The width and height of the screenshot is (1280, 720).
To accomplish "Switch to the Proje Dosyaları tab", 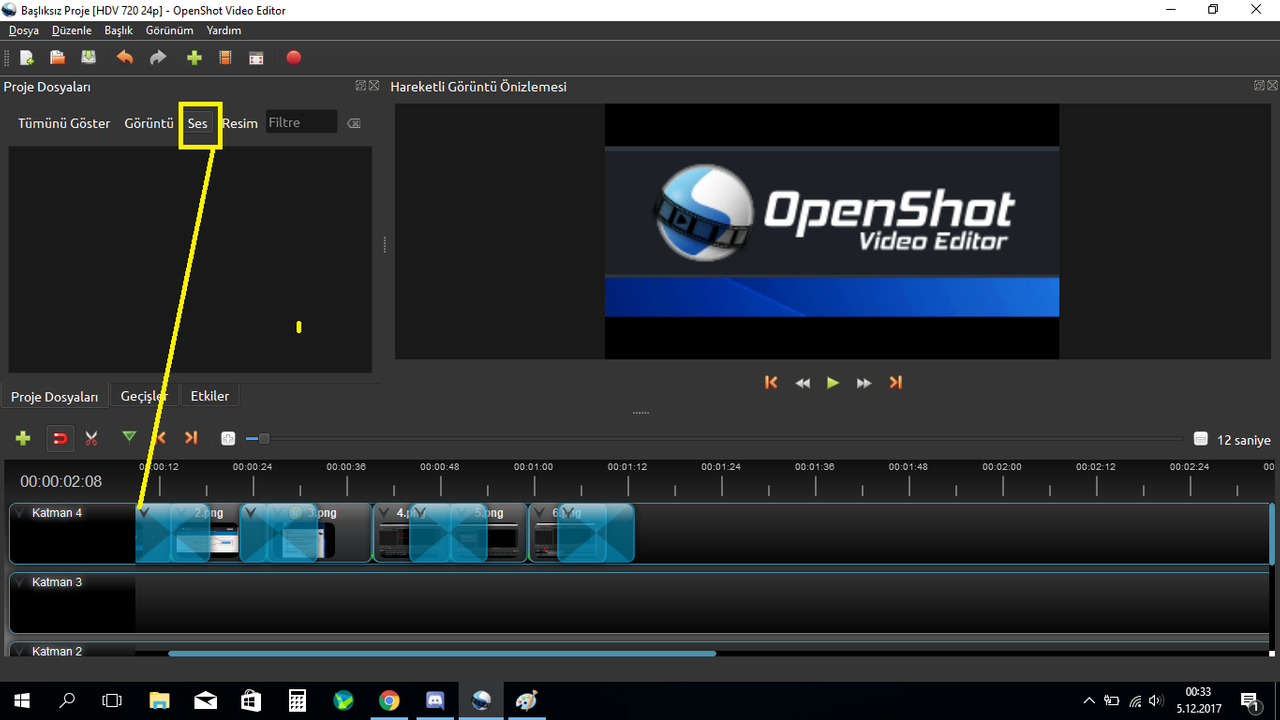I will click(55, 397).
